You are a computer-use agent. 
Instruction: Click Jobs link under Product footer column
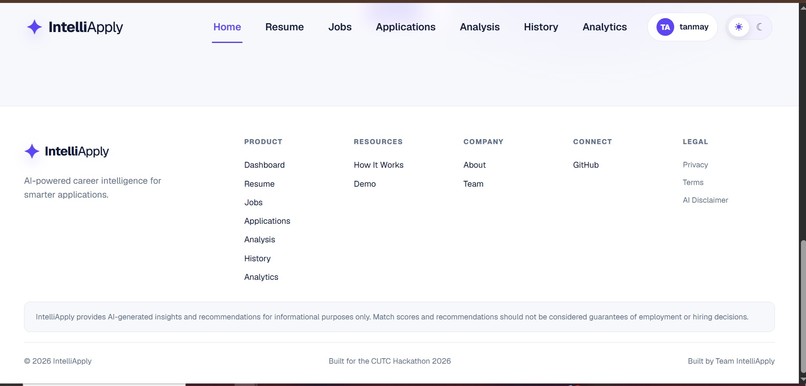pos(253,203)
